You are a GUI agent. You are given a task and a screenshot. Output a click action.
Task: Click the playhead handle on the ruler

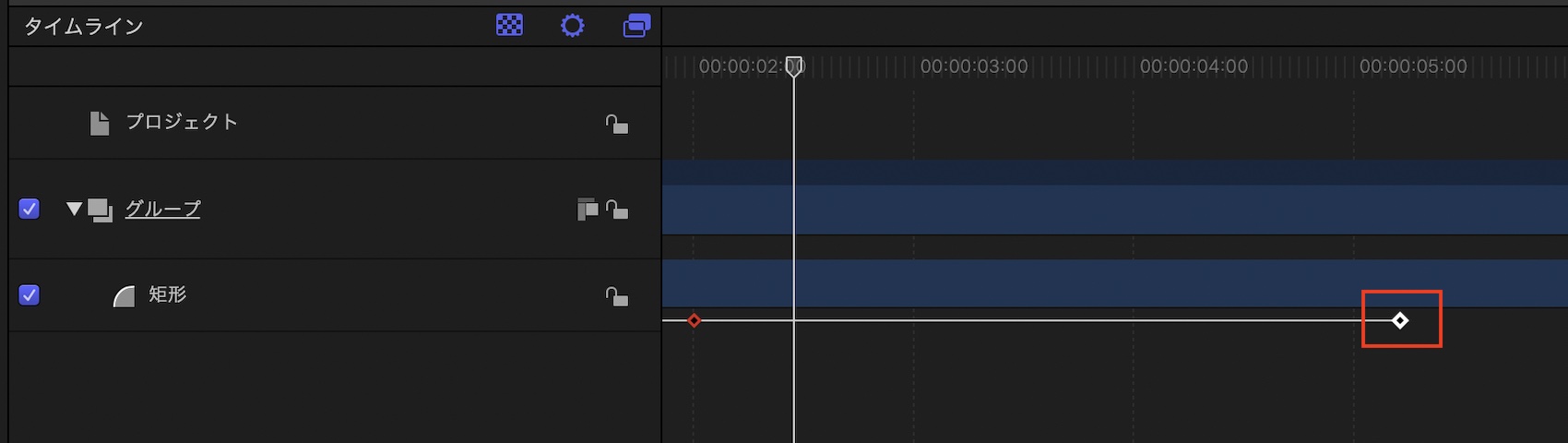794,66
